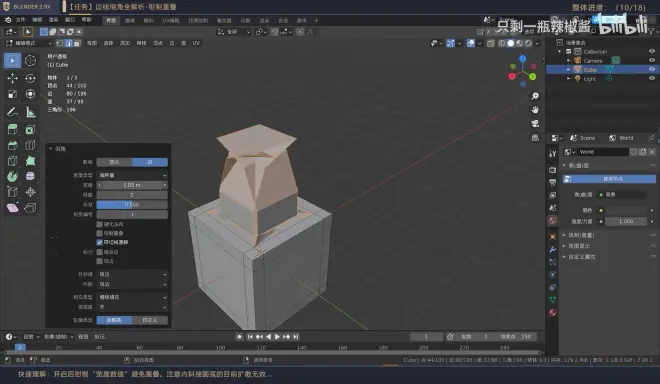This screenshot has width=660, height=384.
Task: Open the outer miter dropdown in bevel panel
Action: [x=132, y=274]
